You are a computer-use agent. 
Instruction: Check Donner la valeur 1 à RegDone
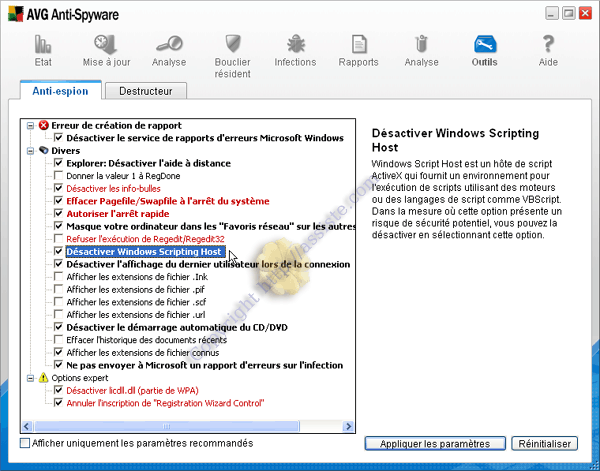tap(58, 176)
